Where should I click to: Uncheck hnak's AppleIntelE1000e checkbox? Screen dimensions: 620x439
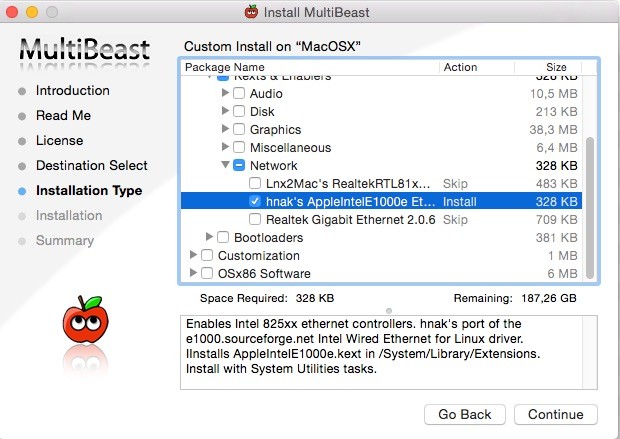[255, 201]
